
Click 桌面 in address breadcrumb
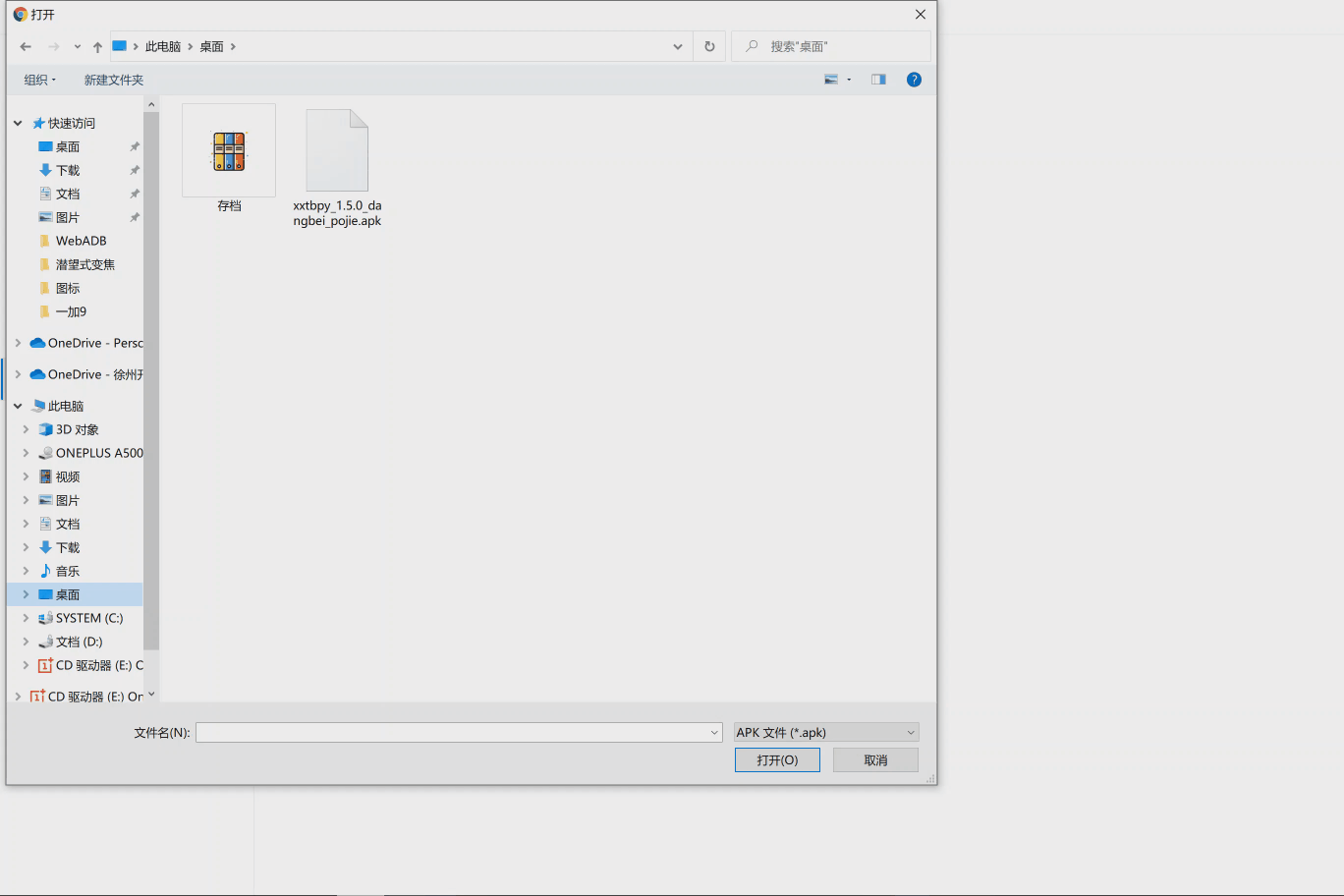coord(211,46)
